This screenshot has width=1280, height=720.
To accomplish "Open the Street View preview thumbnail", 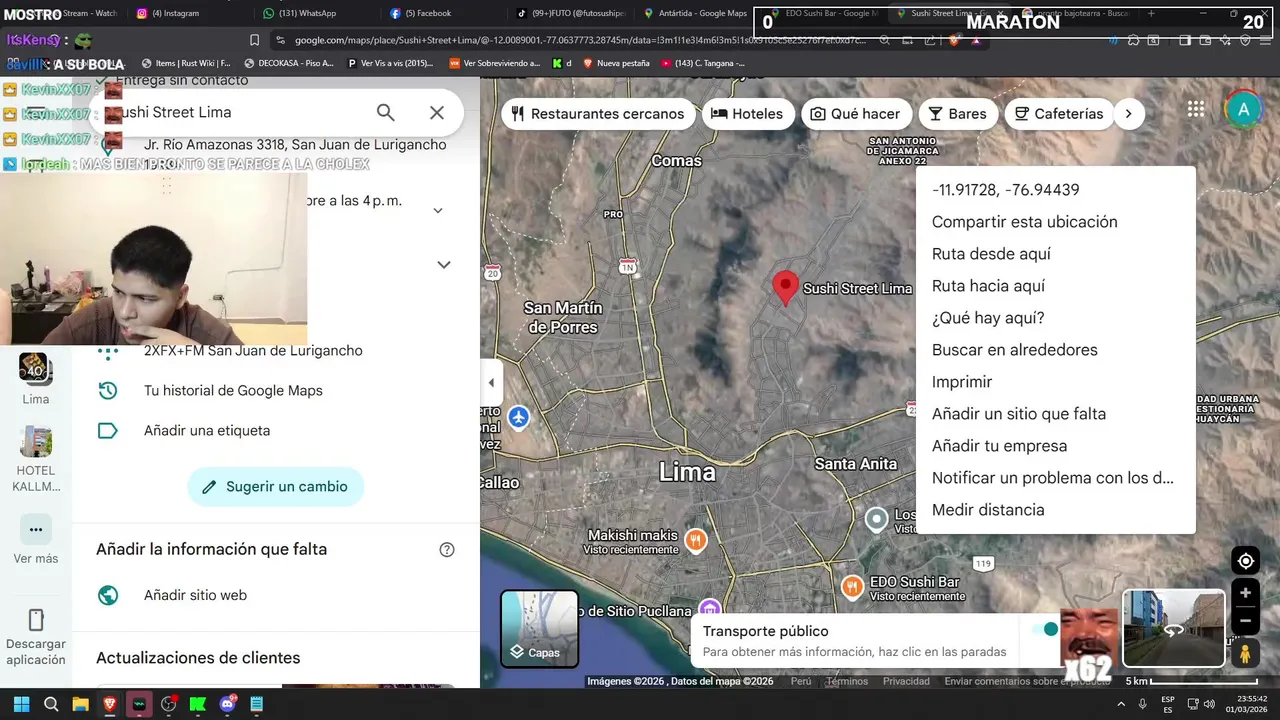I will (1174, 628).
